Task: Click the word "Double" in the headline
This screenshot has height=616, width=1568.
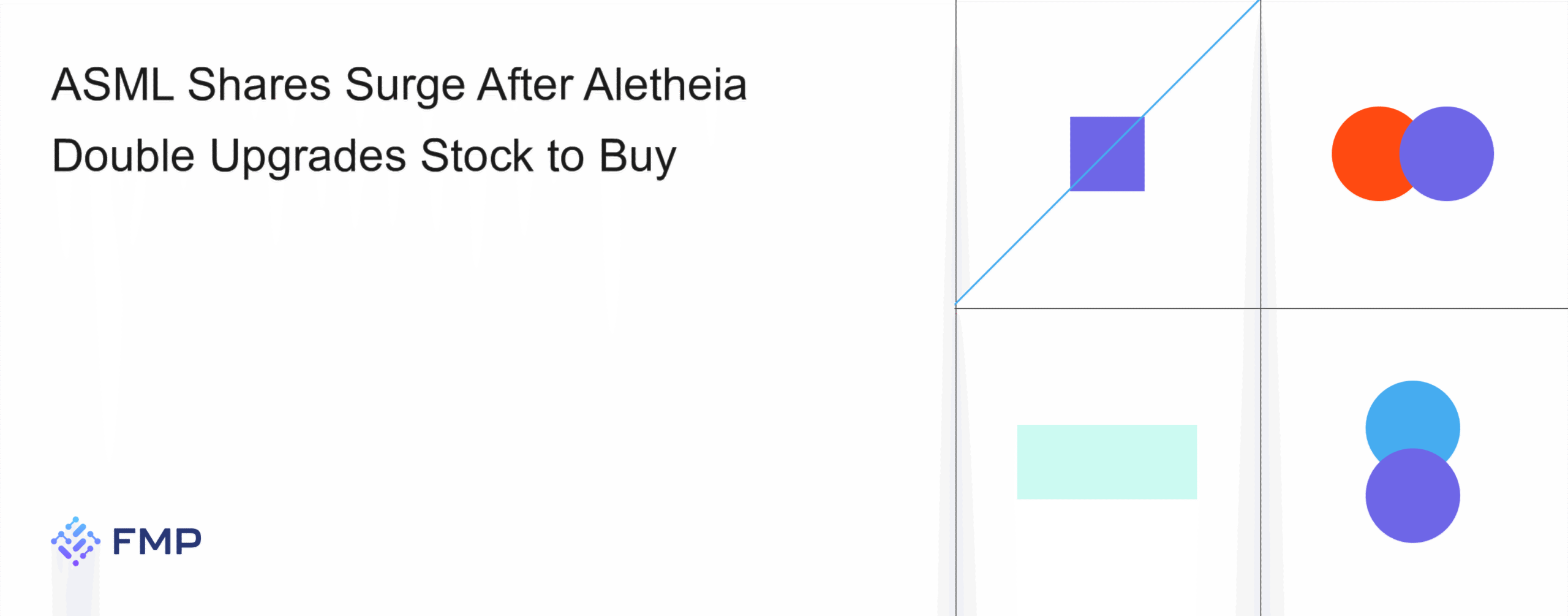Action: pyautogui.click(x=123, y=156)
